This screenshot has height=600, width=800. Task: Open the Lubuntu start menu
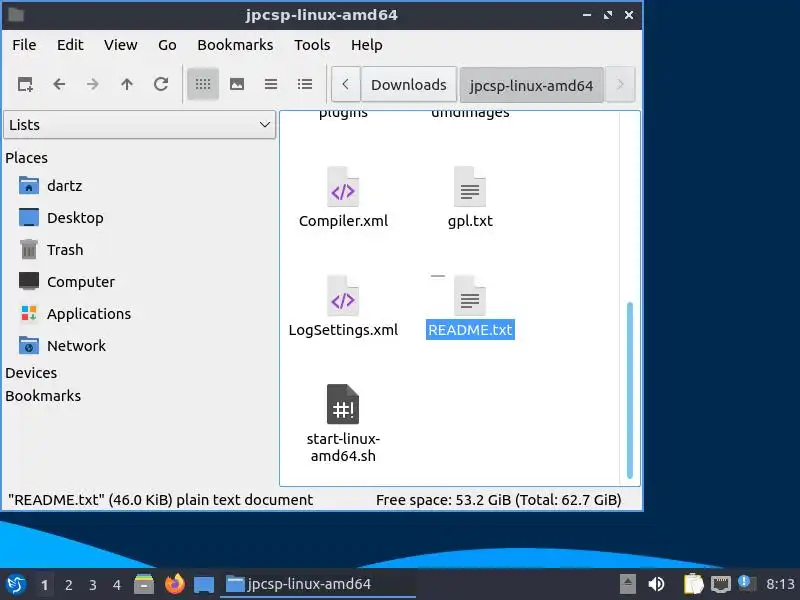[x=16, y=584]
